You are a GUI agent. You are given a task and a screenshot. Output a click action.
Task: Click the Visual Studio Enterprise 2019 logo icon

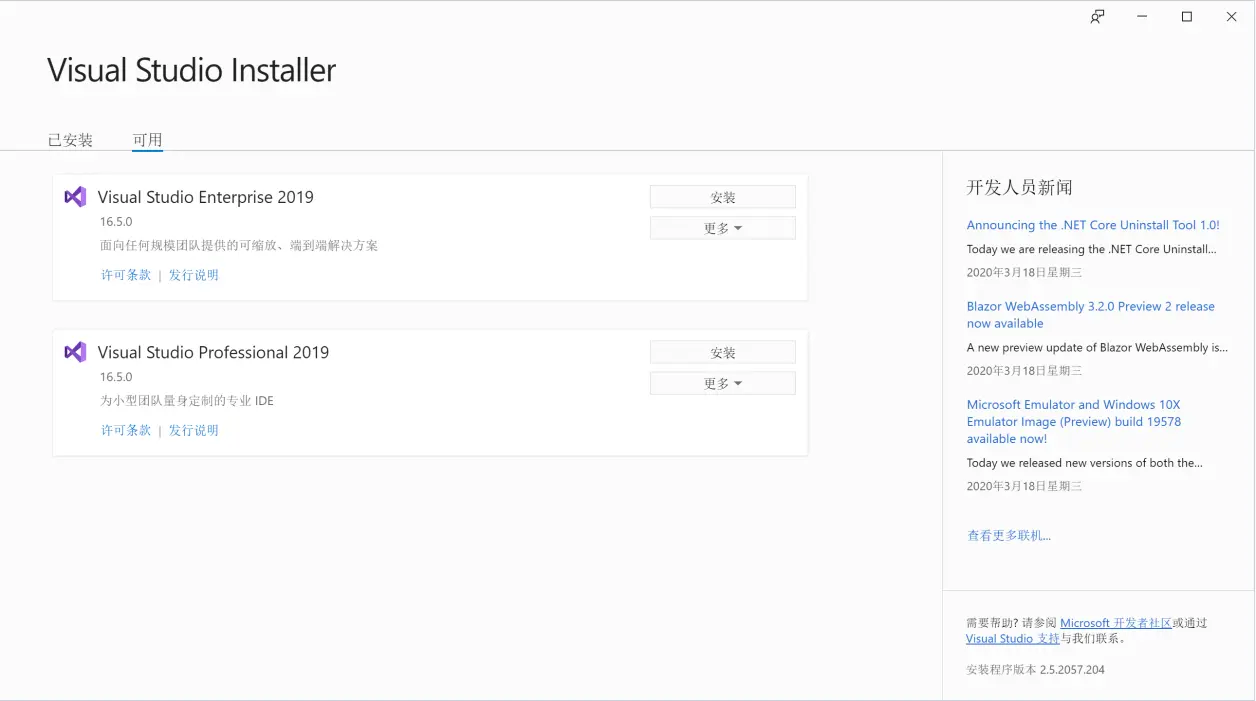(75, 197)
